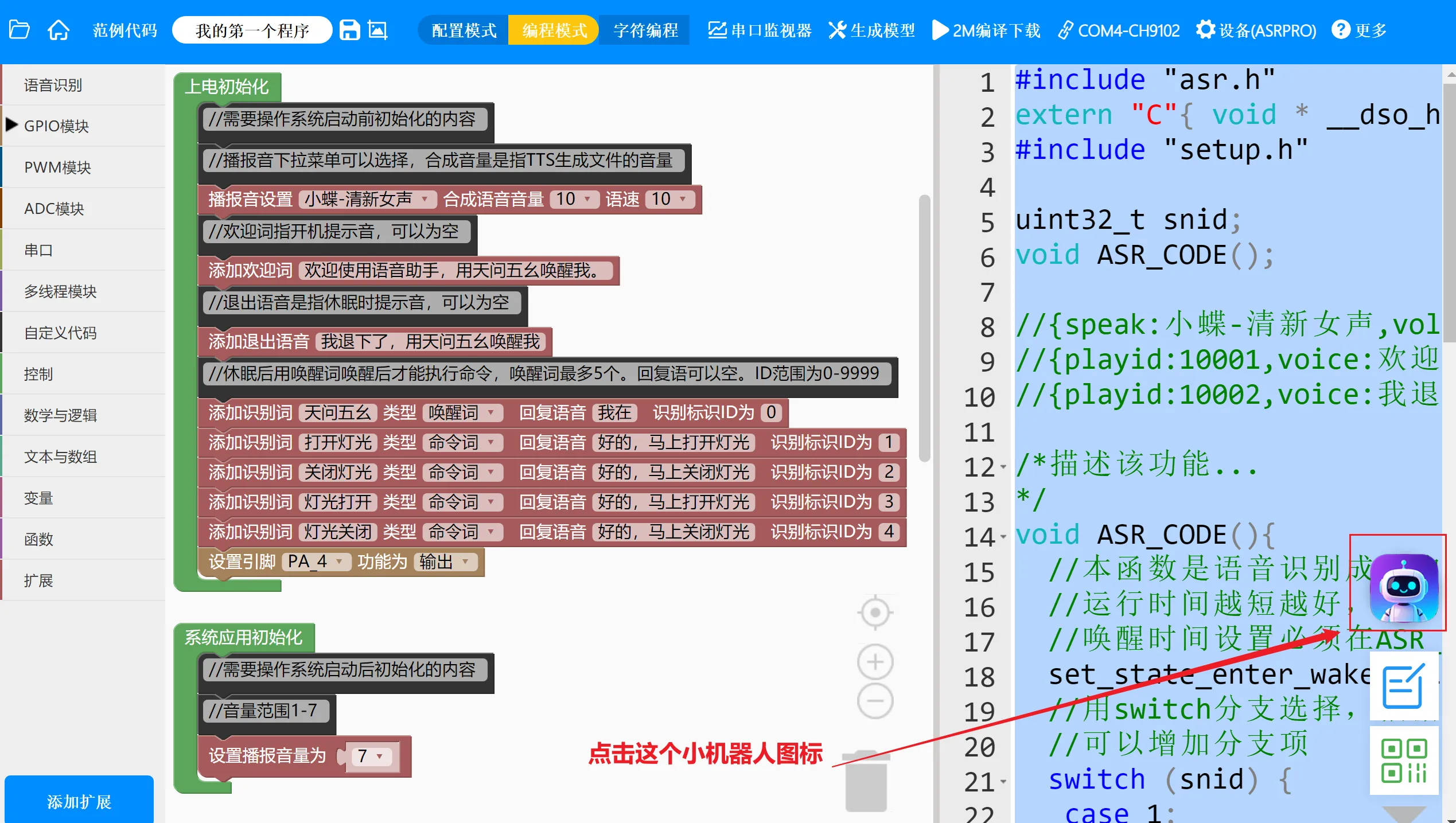Click the 添加扩展 button
The height and width of the screenshot is (823, 1456).
click(x=79, y=801)
